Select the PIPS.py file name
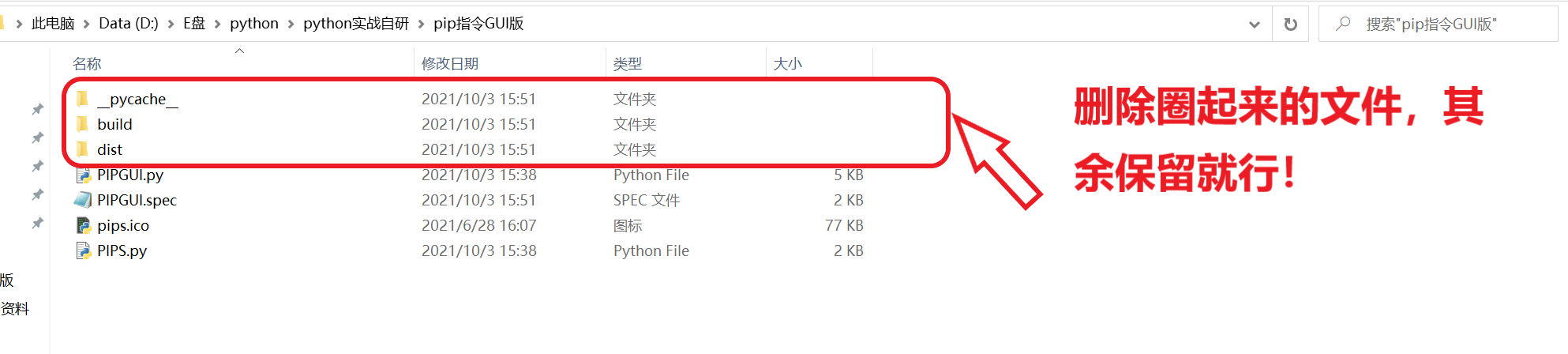This screenshot has width=1568, height=354. (x=122, y=250)
